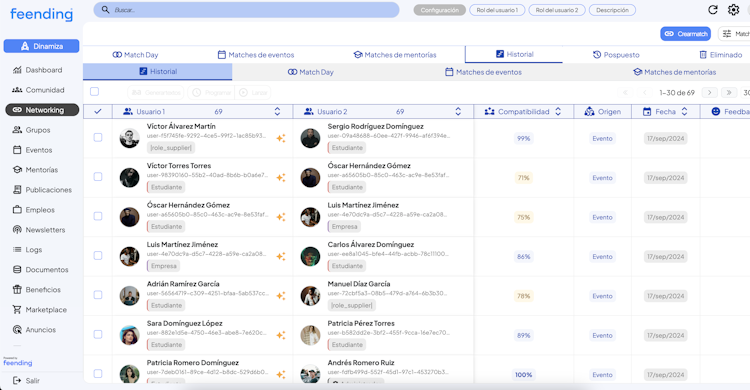This screenshot has height=390, width=750.
Task: Select Networking in the sidebar
Action: click(42, 110)
